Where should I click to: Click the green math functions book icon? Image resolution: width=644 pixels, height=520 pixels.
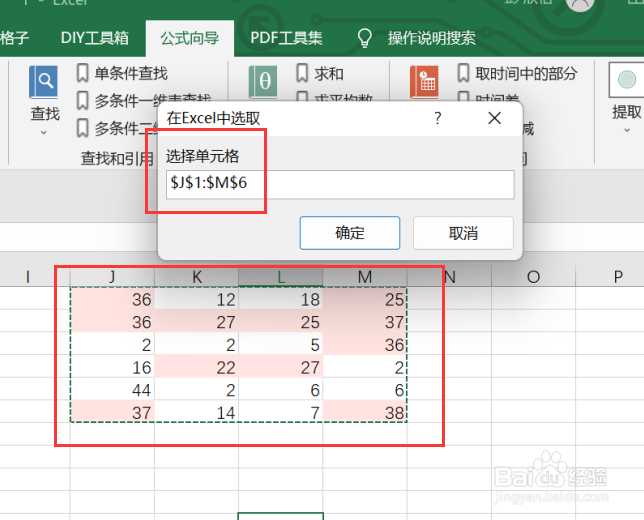pos(263,83)
